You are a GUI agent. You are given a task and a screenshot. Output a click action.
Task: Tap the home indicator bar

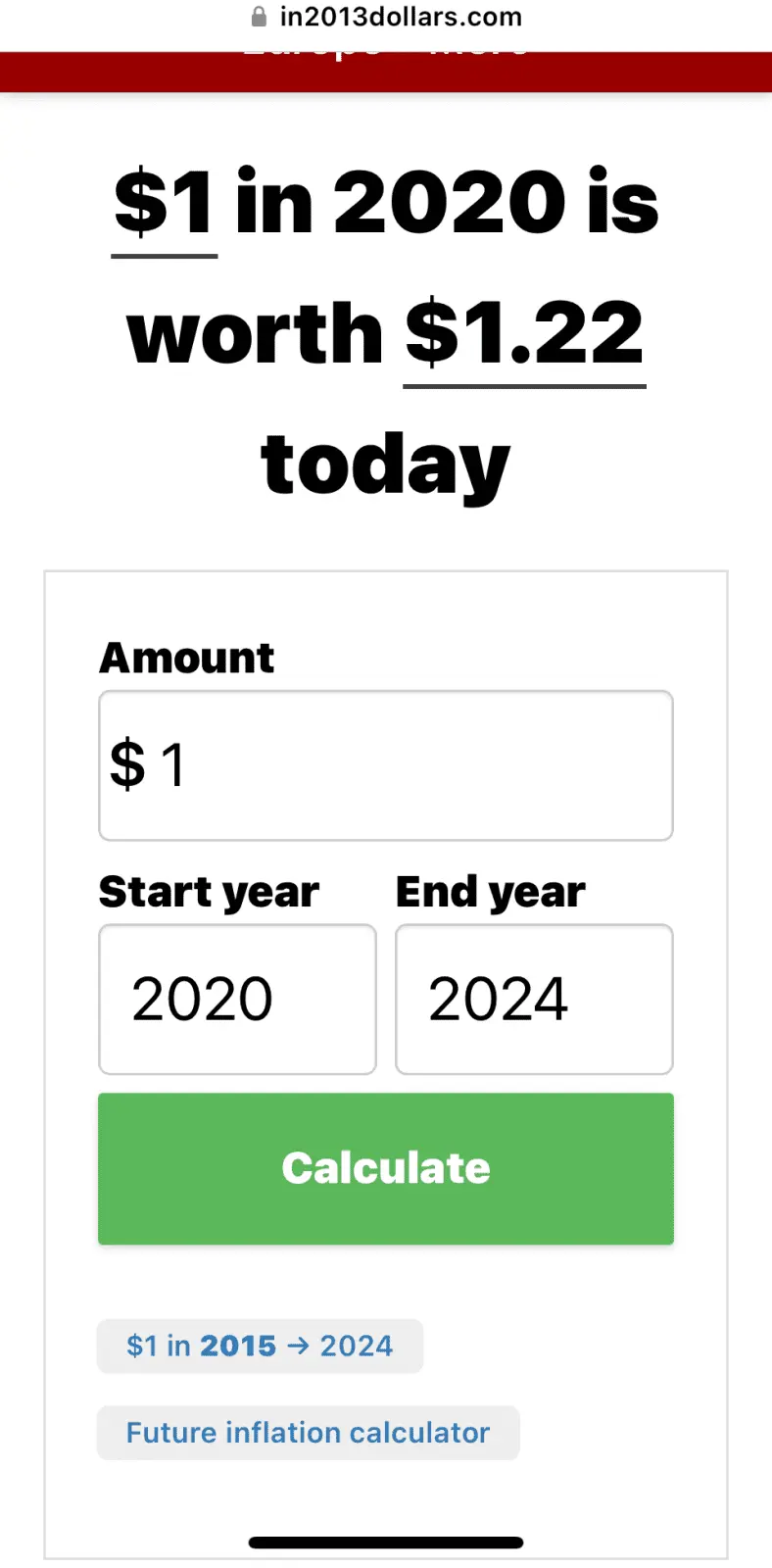pyautogui.click(x=386, y=1543)
